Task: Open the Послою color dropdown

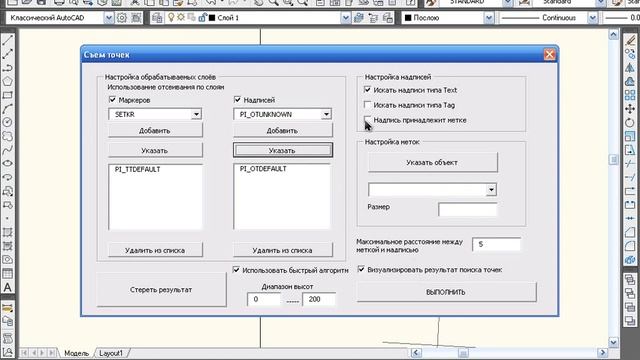Action: [x=489, y=18]
